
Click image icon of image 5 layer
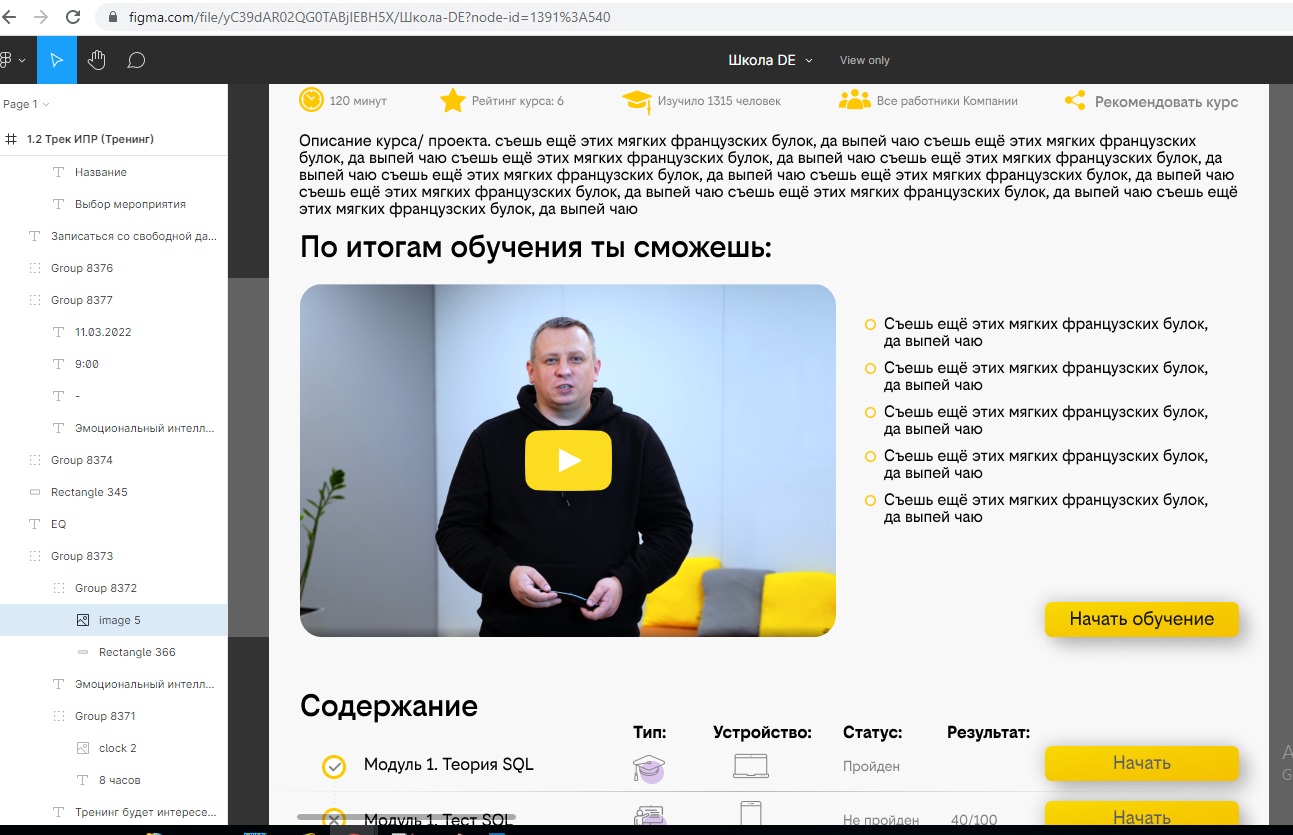pyautogui.click(x=83, y=620)
